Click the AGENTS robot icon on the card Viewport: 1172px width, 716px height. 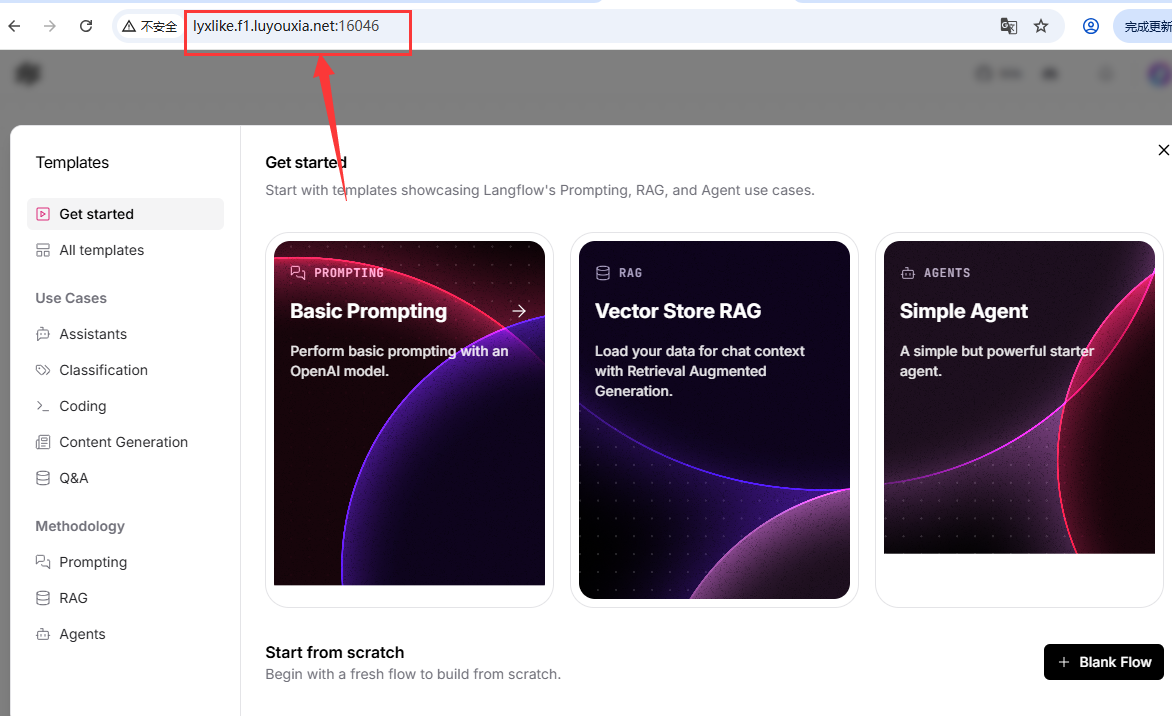coord(907,273)
